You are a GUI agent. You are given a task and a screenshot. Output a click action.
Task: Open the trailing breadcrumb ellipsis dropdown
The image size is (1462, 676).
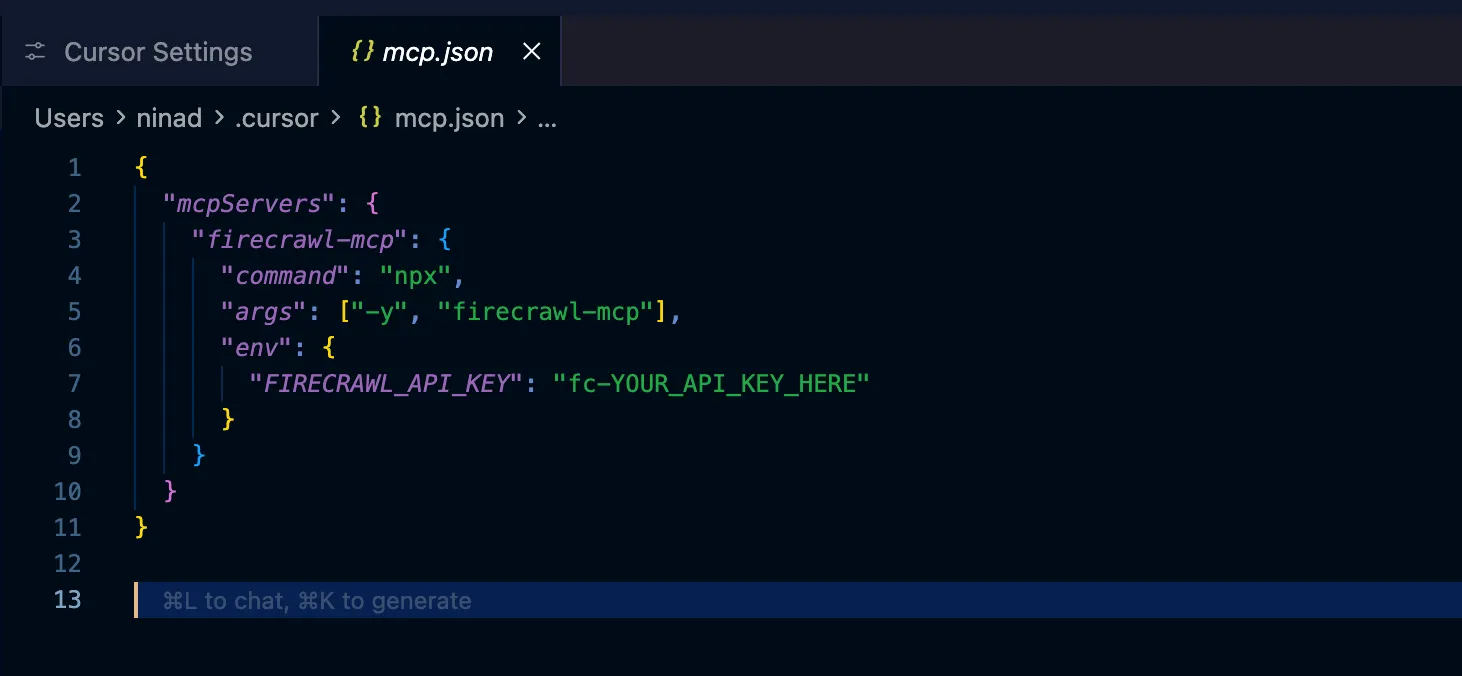point(546,120)
